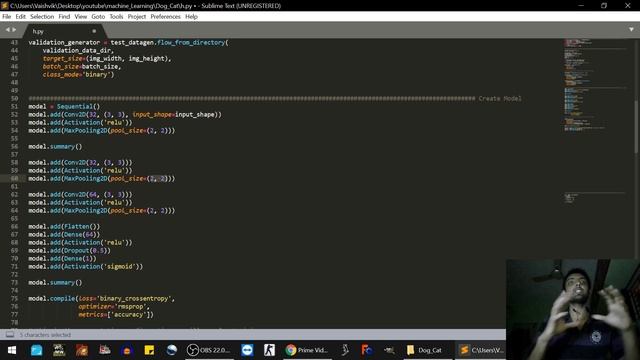
Task: Open the tab list dropdown arrow
Action: pos(631,30)
